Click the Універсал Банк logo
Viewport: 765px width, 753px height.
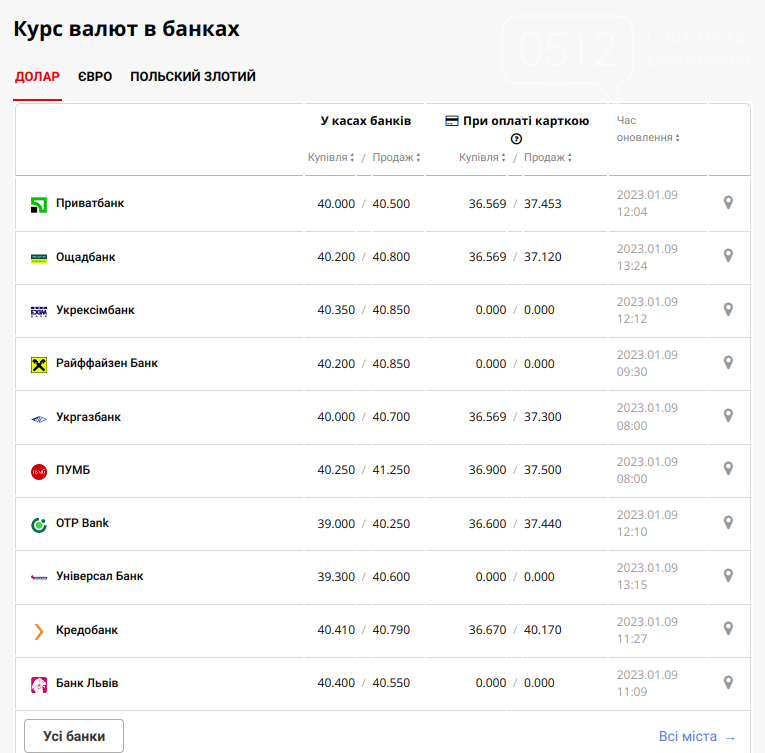39,578
